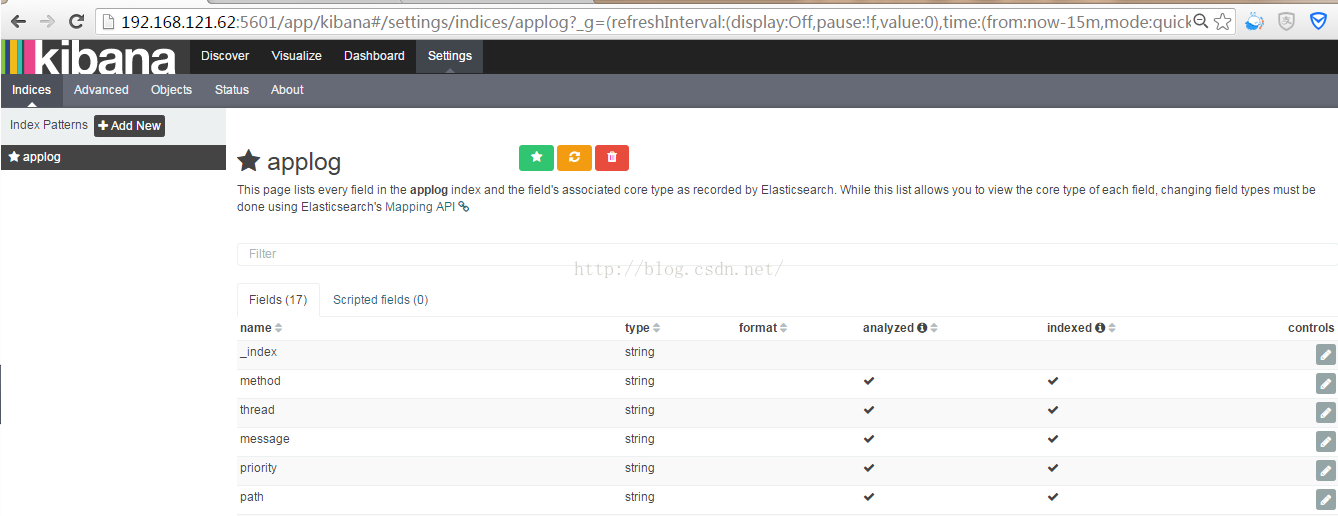Edit the path field with the pencil icon

point(1325,499)
